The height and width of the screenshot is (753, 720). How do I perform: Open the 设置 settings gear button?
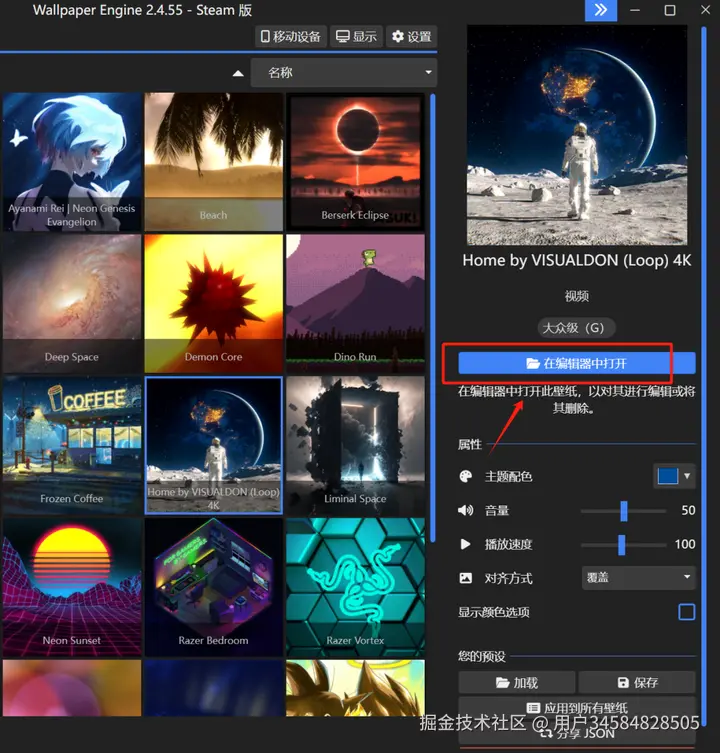[x=411, y=36]
